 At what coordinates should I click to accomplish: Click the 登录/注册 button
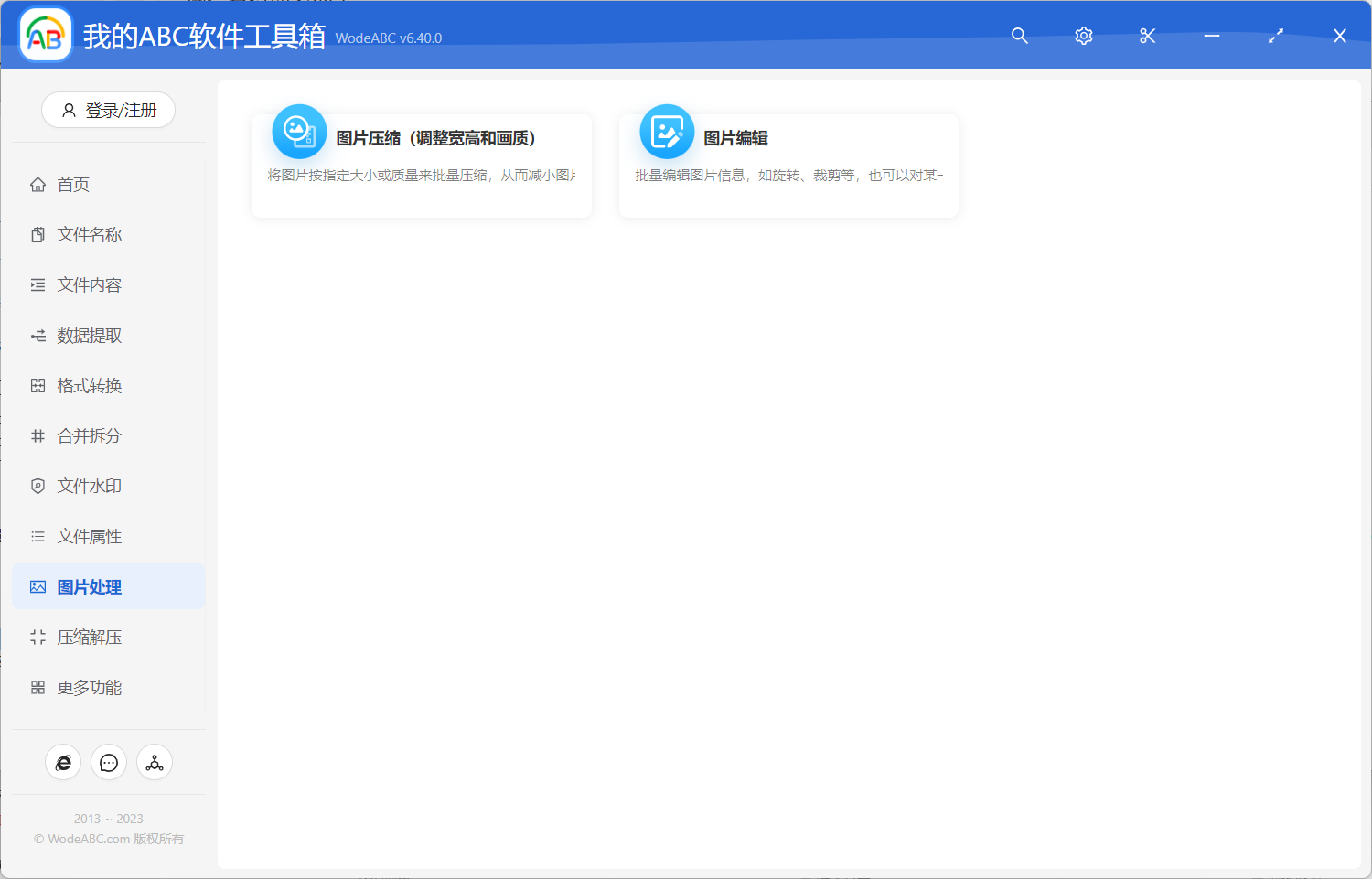(x=108, y=110)
